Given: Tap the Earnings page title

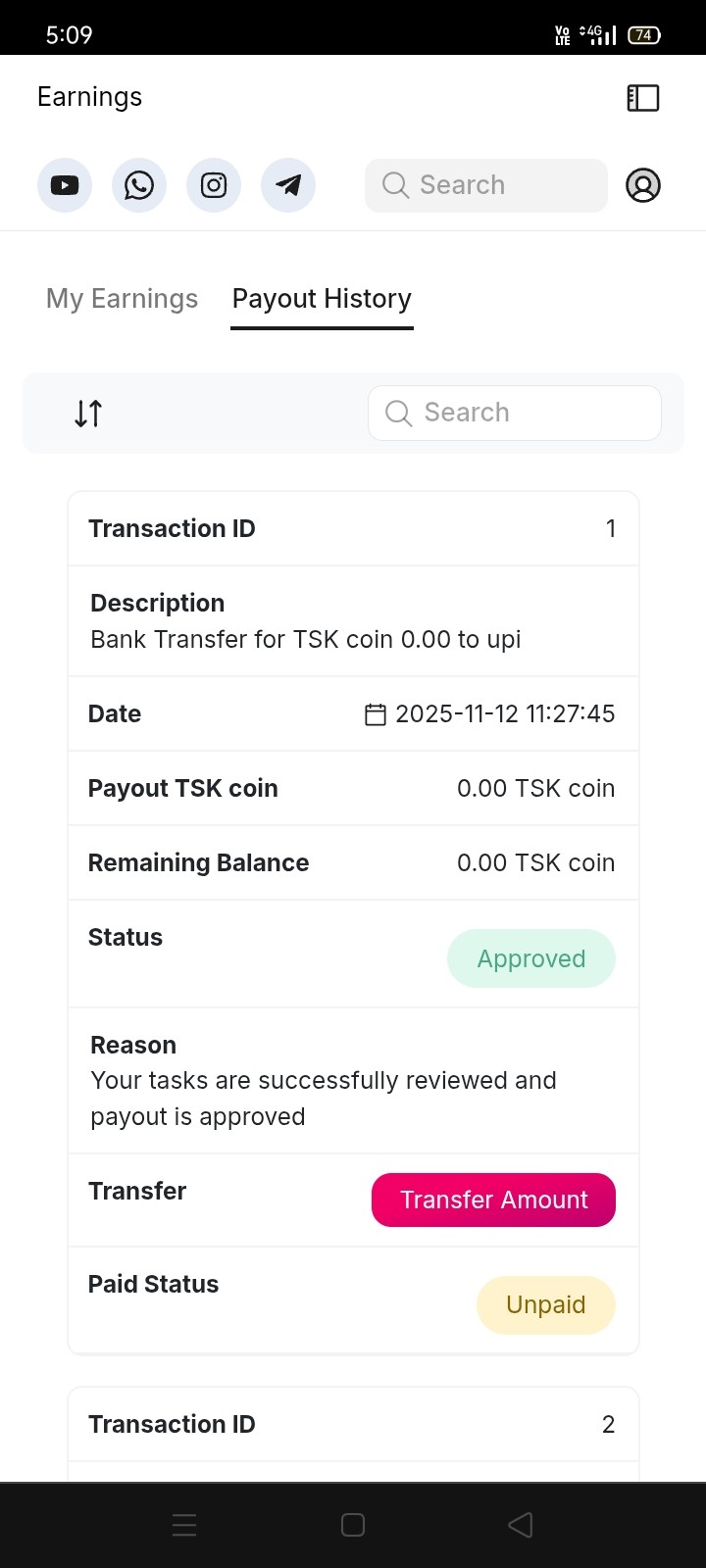Looking at the screenshot, I should [89, 97].
